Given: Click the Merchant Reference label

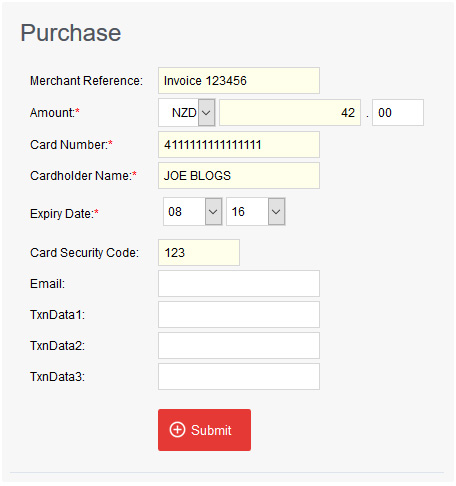Looking at the screenshot, I should [x=86, y=81].
